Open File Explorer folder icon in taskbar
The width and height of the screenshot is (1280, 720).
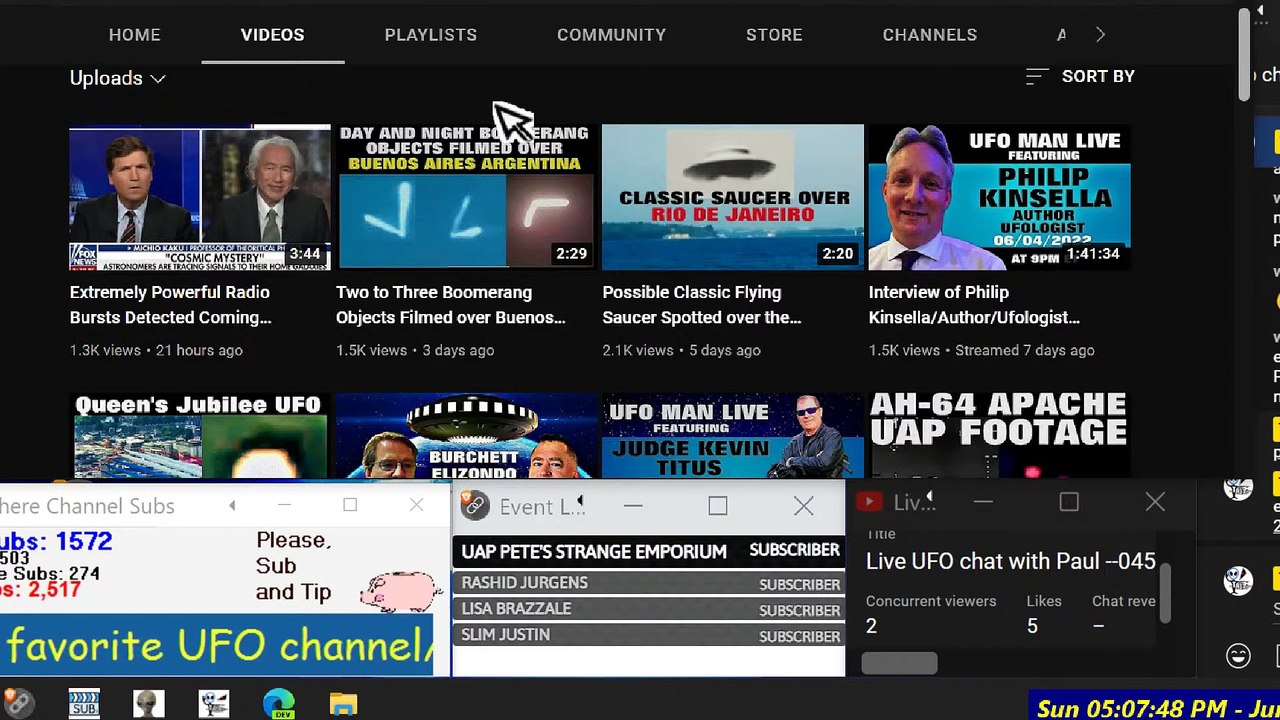point(343,704)
